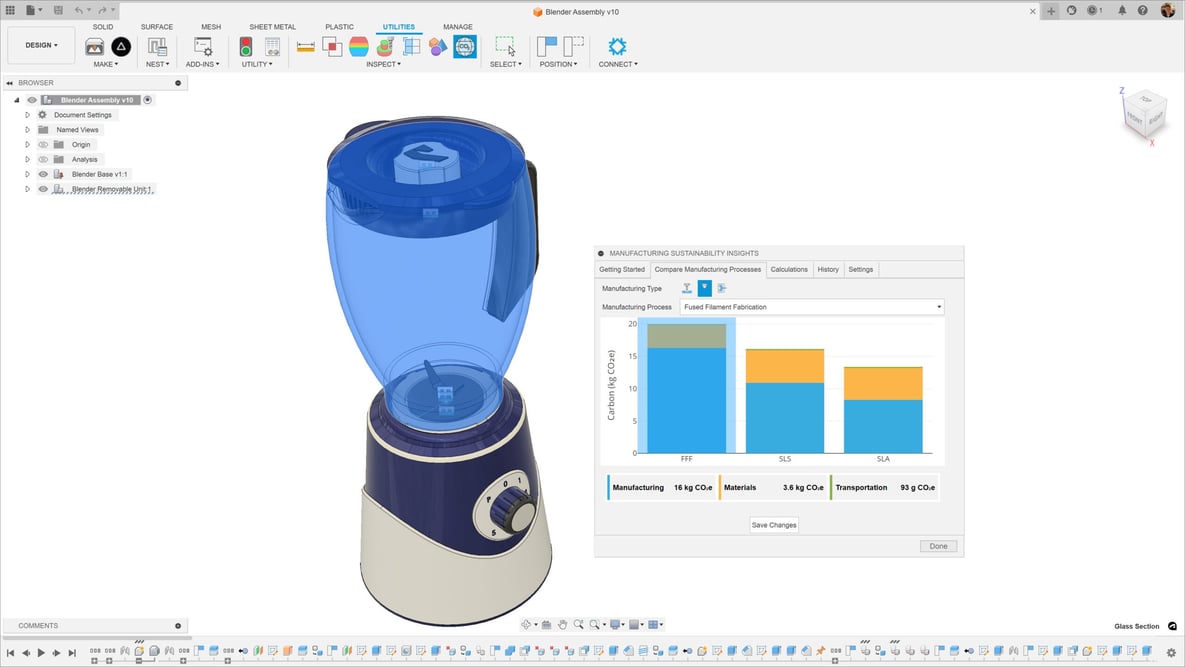The image size is (1185, 667).
Task: Click the Manufacturing Sustainability Insights globe icon
Action: click(465, 46)
